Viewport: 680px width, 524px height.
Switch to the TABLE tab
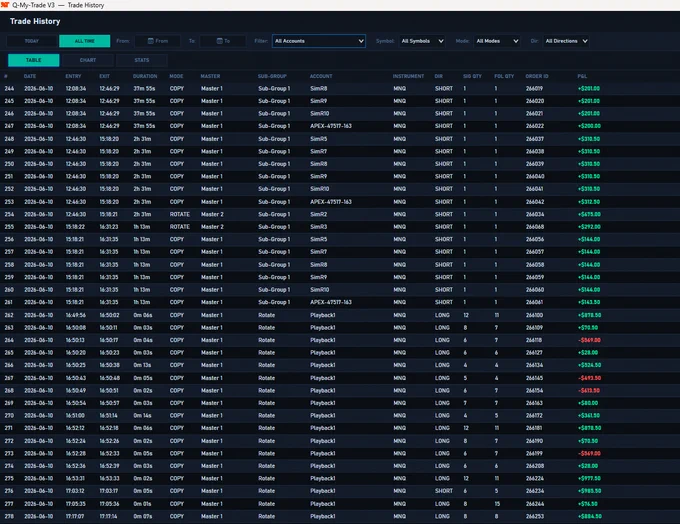point(33,60)
